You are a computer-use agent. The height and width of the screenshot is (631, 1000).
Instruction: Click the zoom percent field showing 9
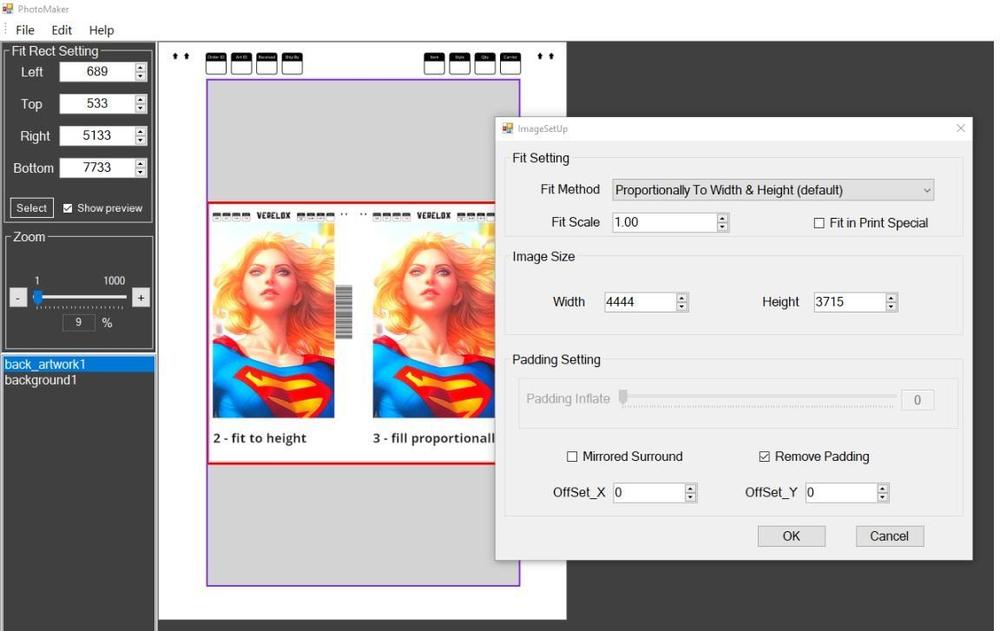78,322
